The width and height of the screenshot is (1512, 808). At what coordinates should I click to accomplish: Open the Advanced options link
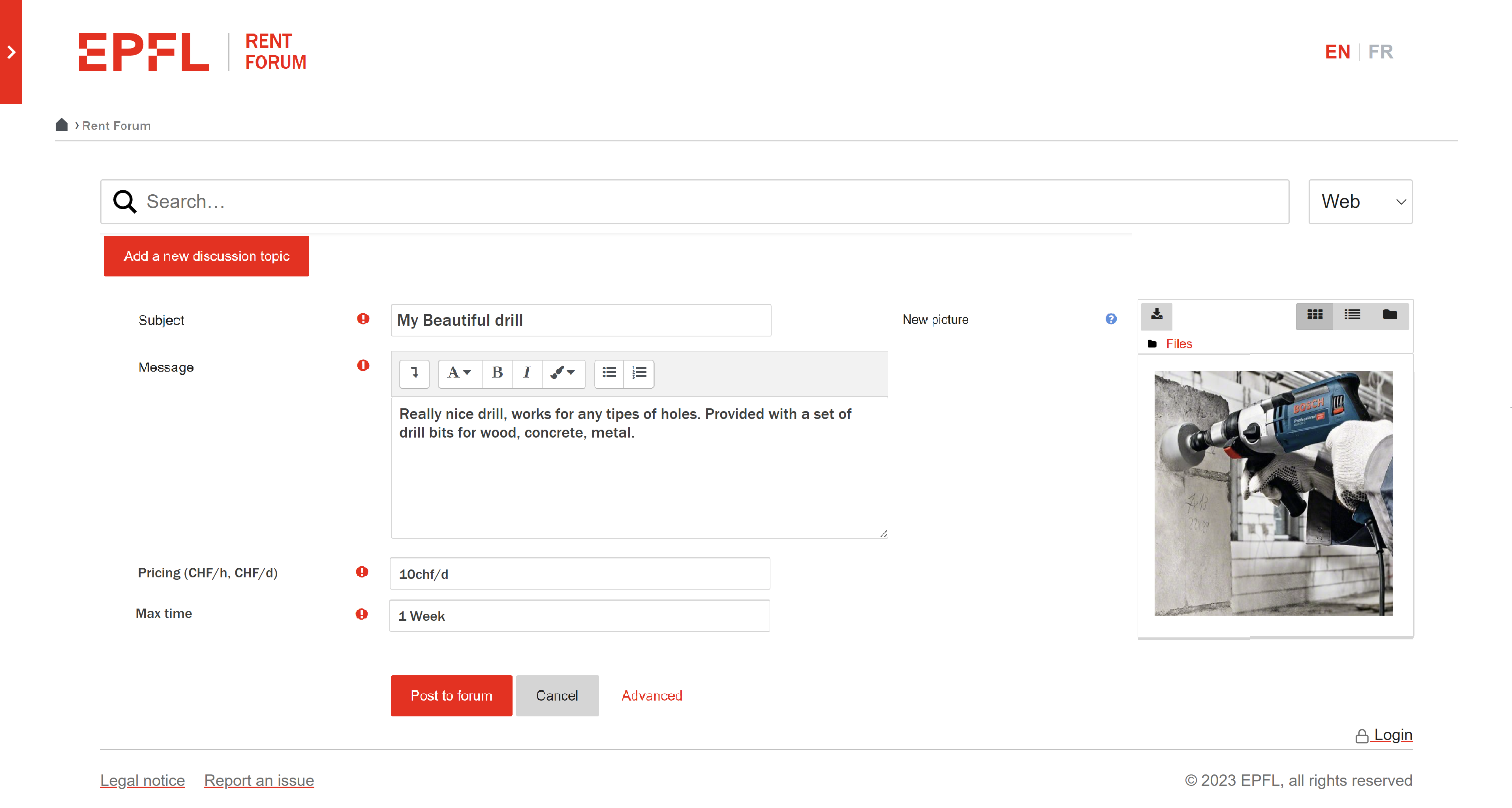pyautogui.click(x=652, y=696)
